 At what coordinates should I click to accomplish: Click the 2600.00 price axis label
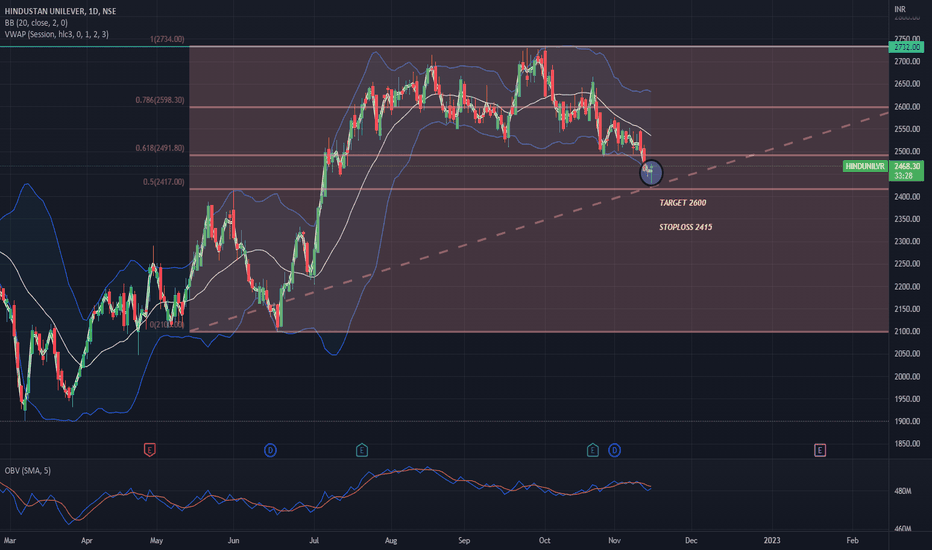click(x=907, y=106)
